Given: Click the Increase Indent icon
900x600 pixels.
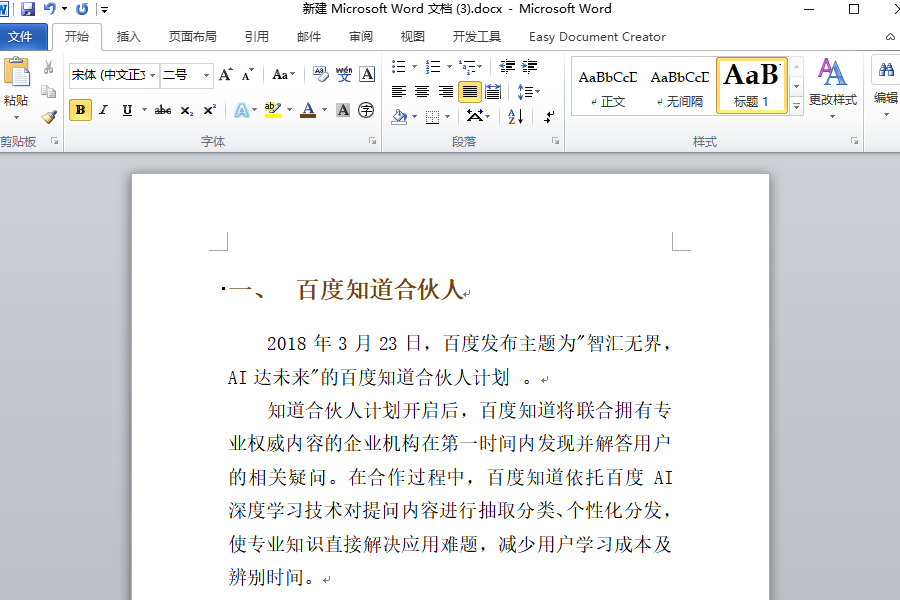Looking at the screenshot, I should [x=529, y=67].
